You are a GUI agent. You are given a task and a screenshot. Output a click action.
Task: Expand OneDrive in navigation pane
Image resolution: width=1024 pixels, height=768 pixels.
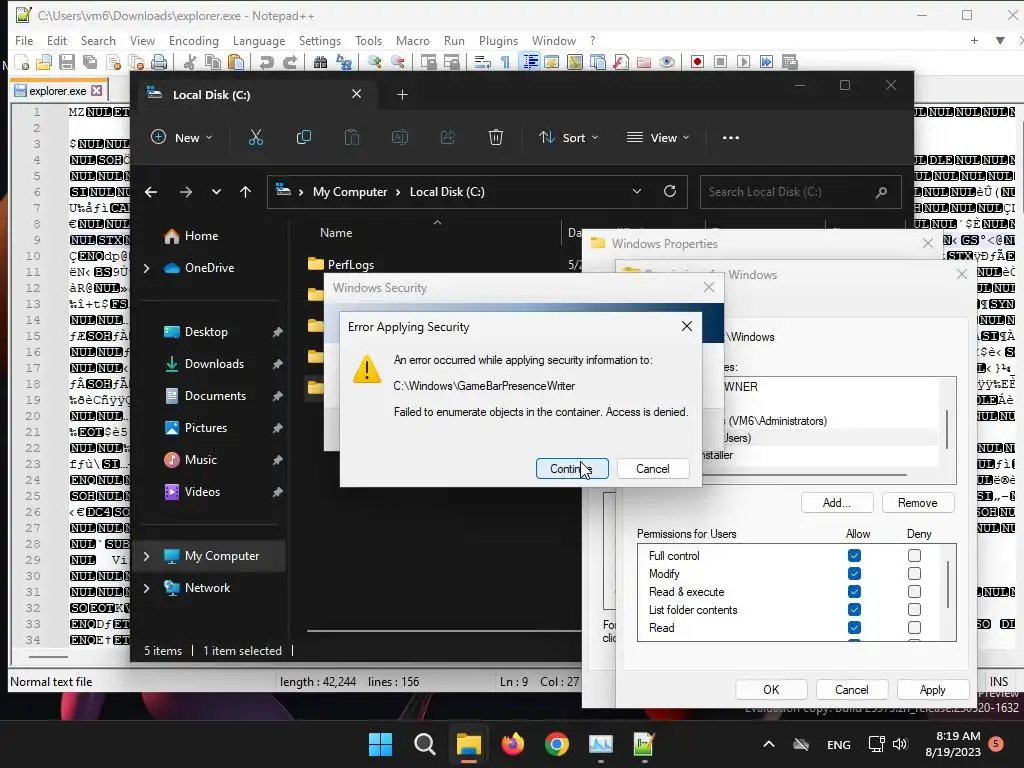tap(146, 268)
